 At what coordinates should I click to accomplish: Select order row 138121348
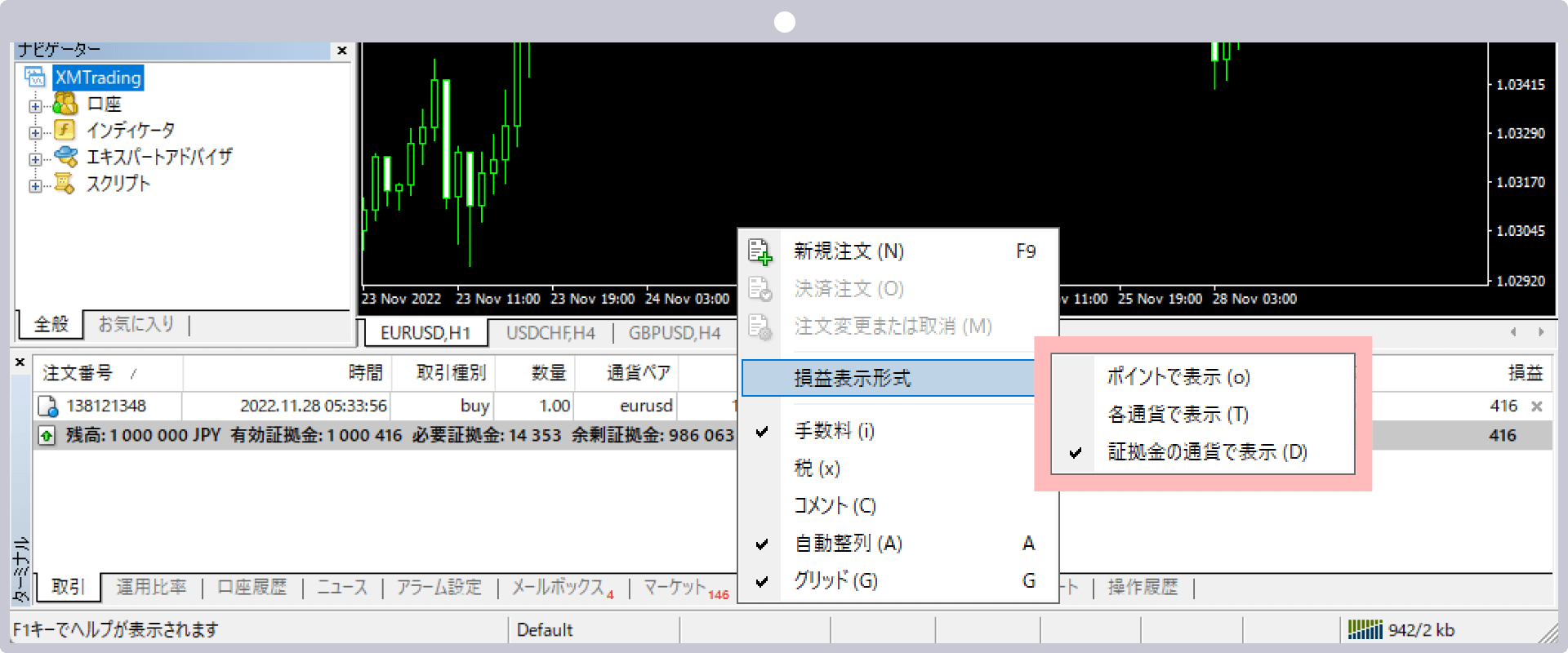(385, 406)
